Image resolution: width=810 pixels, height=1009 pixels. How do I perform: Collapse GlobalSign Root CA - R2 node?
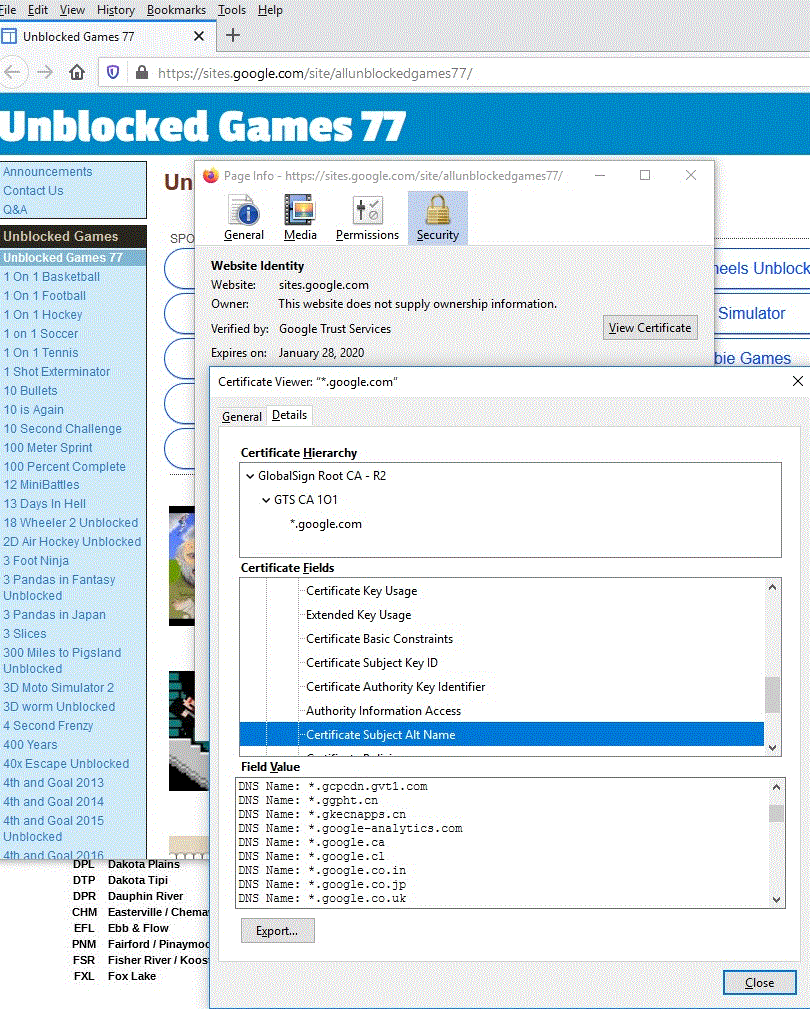(250, 476)
